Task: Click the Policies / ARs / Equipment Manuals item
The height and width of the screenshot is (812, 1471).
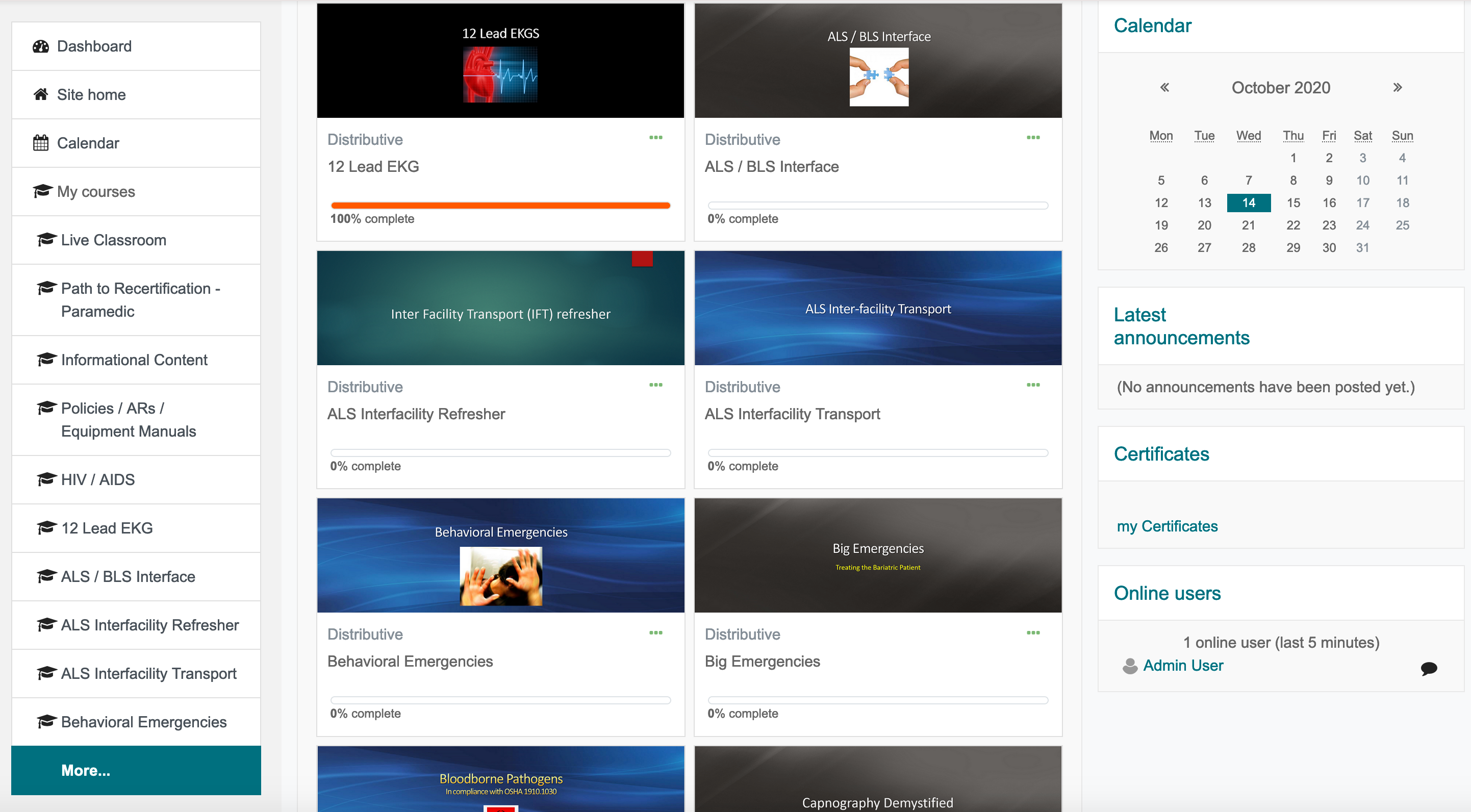Action: click(136, 420)
